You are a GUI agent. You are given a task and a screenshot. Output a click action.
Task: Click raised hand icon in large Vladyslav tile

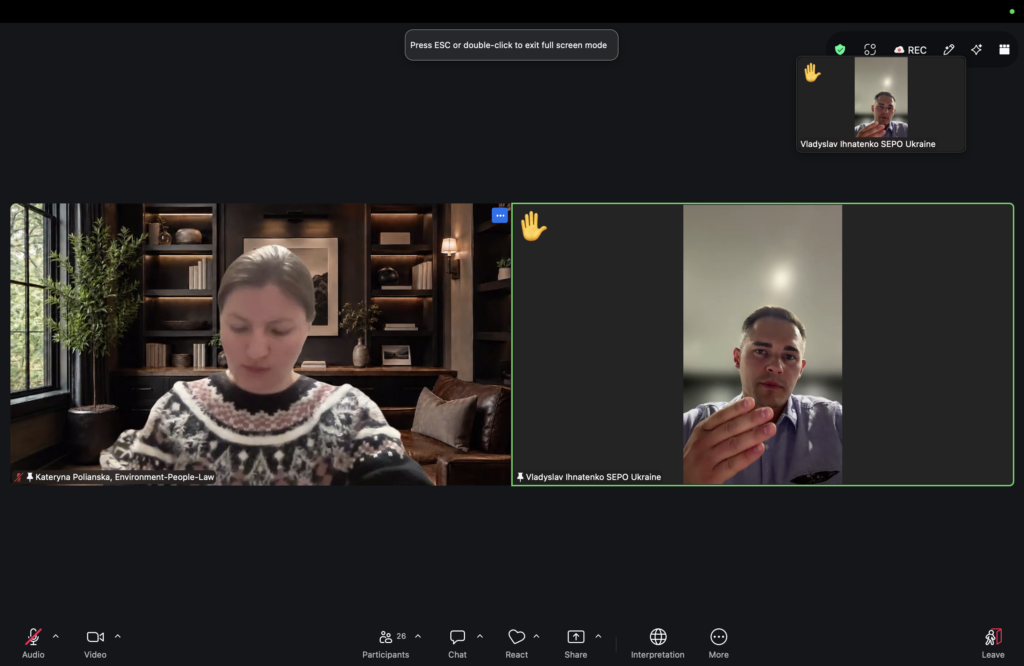(533, 226)
